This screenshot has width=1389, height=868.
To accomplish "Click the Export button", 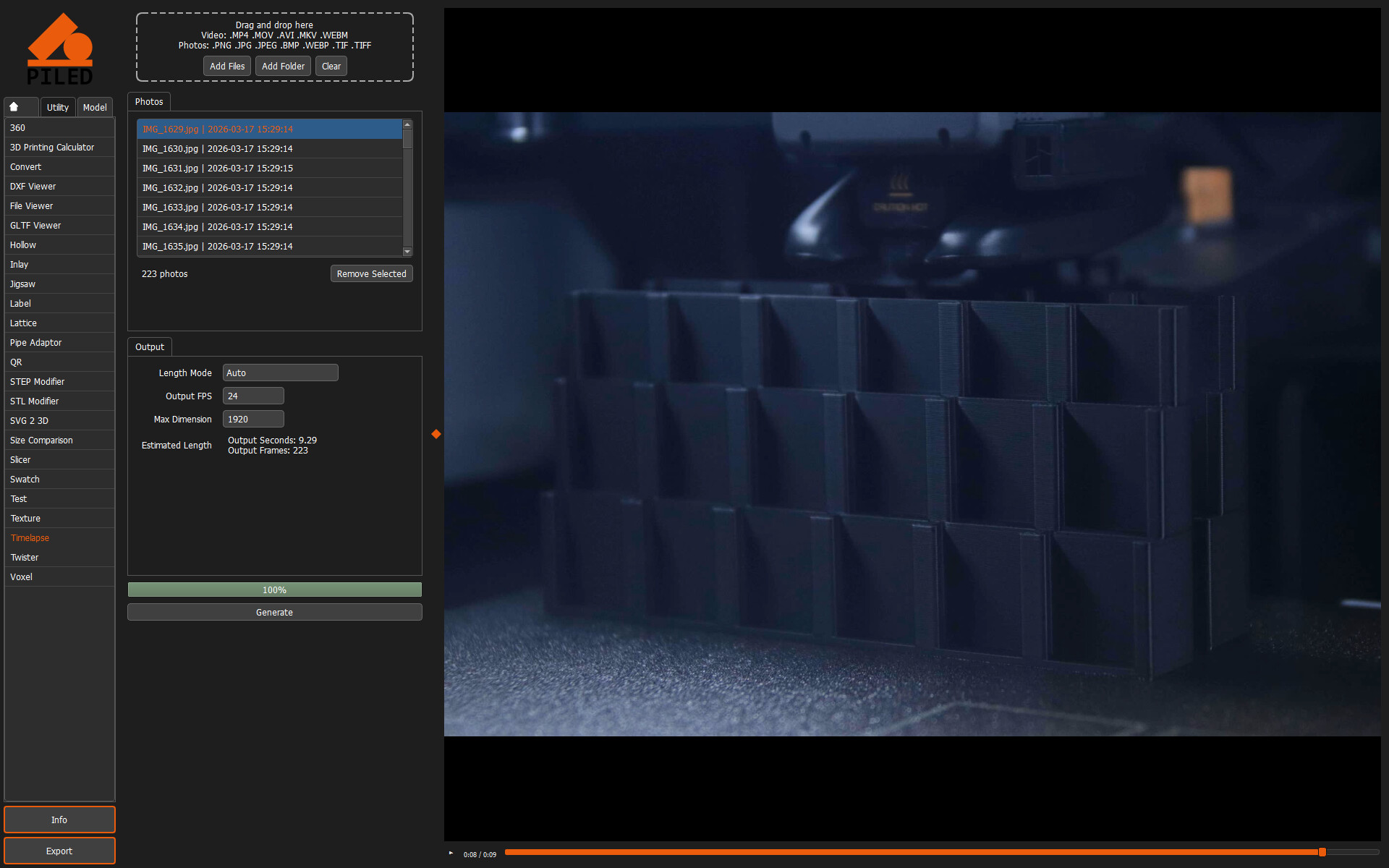I will [59, 851].
